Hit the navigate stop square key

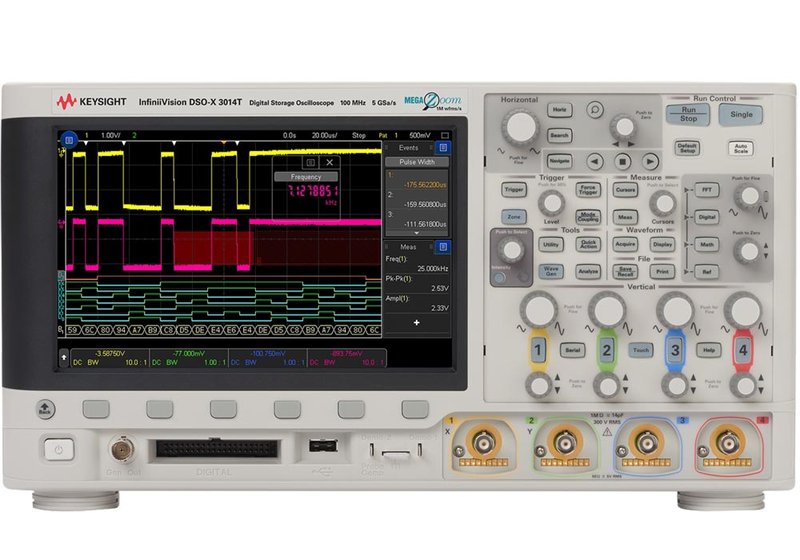pyautogui.click(x=622, y=162)
